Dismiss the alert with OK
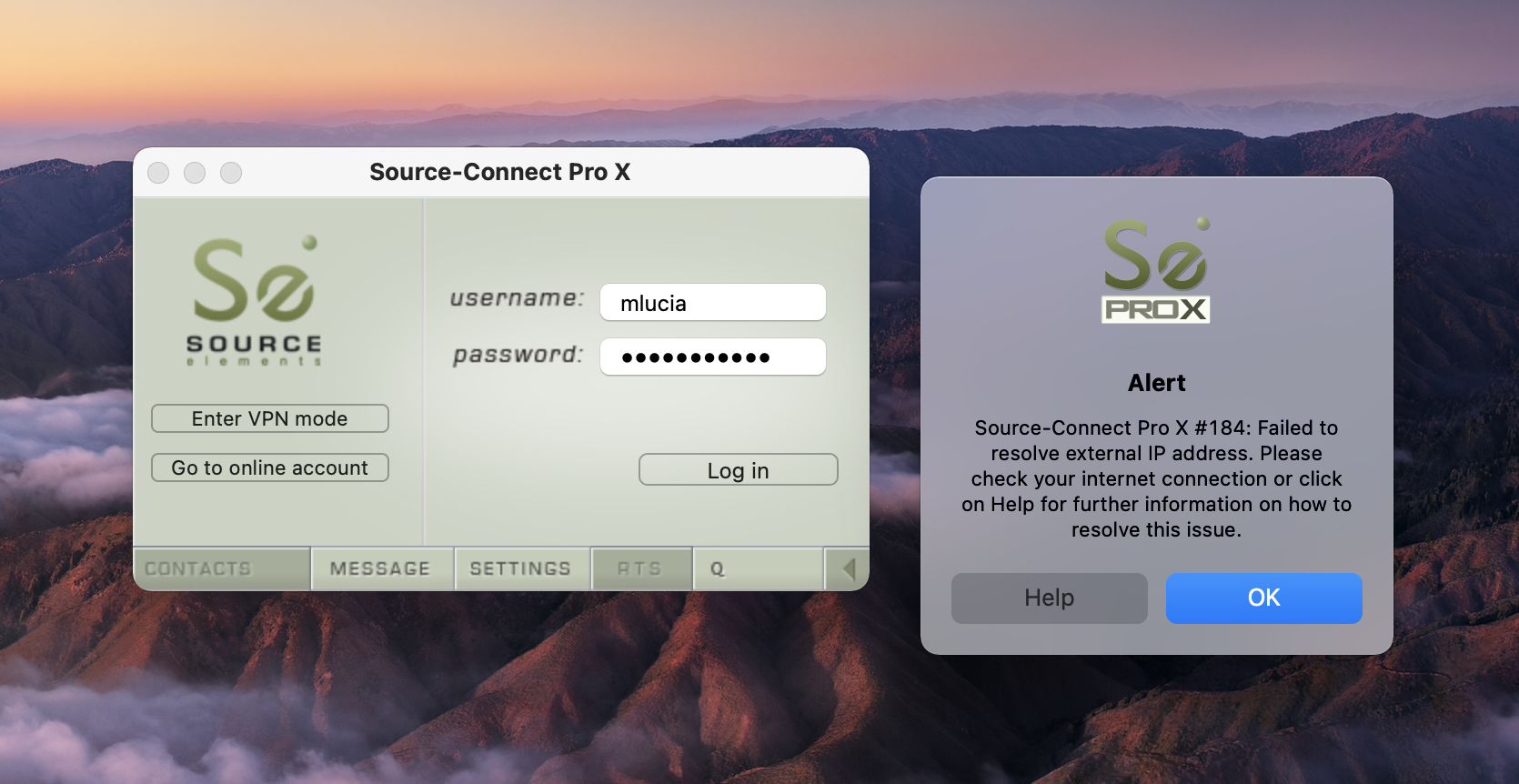The image size is (1519, 784). coord(1263,598)
